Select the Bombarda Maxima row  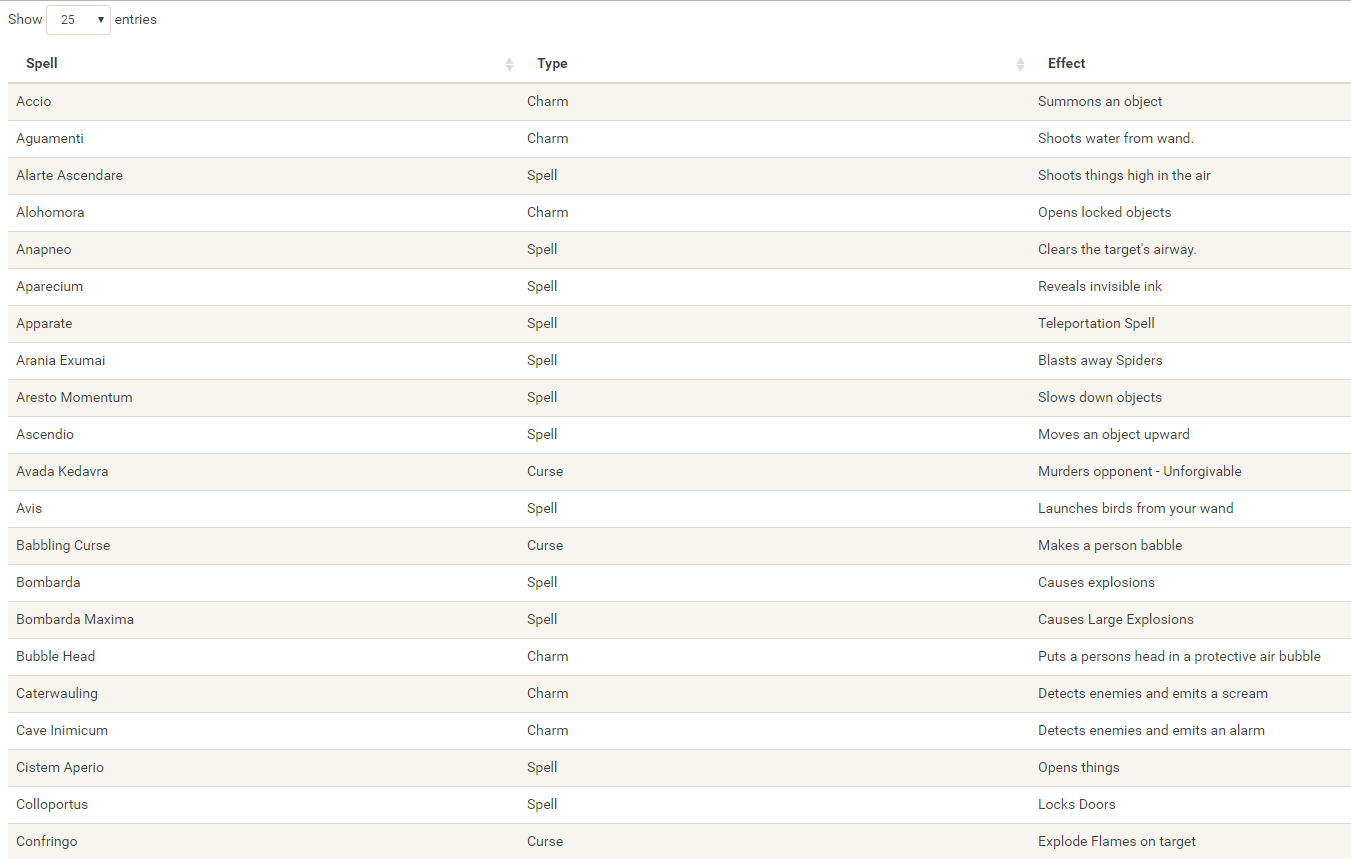[75, 619]
